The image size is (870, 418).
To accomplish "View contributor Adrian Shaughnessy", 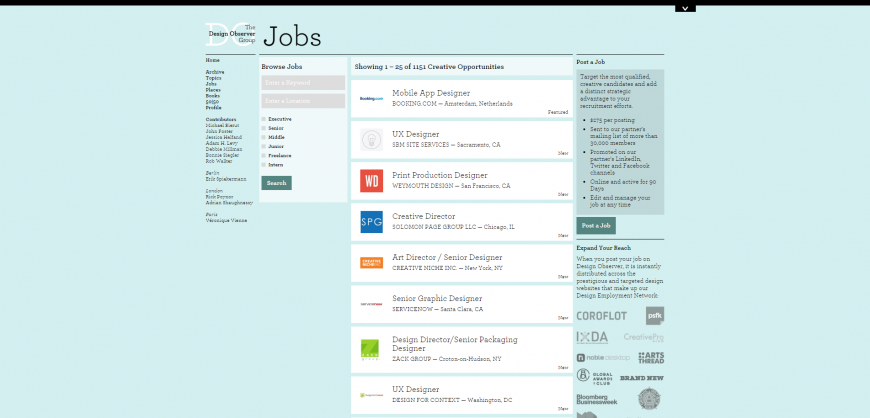I will [x=229, y=203].
